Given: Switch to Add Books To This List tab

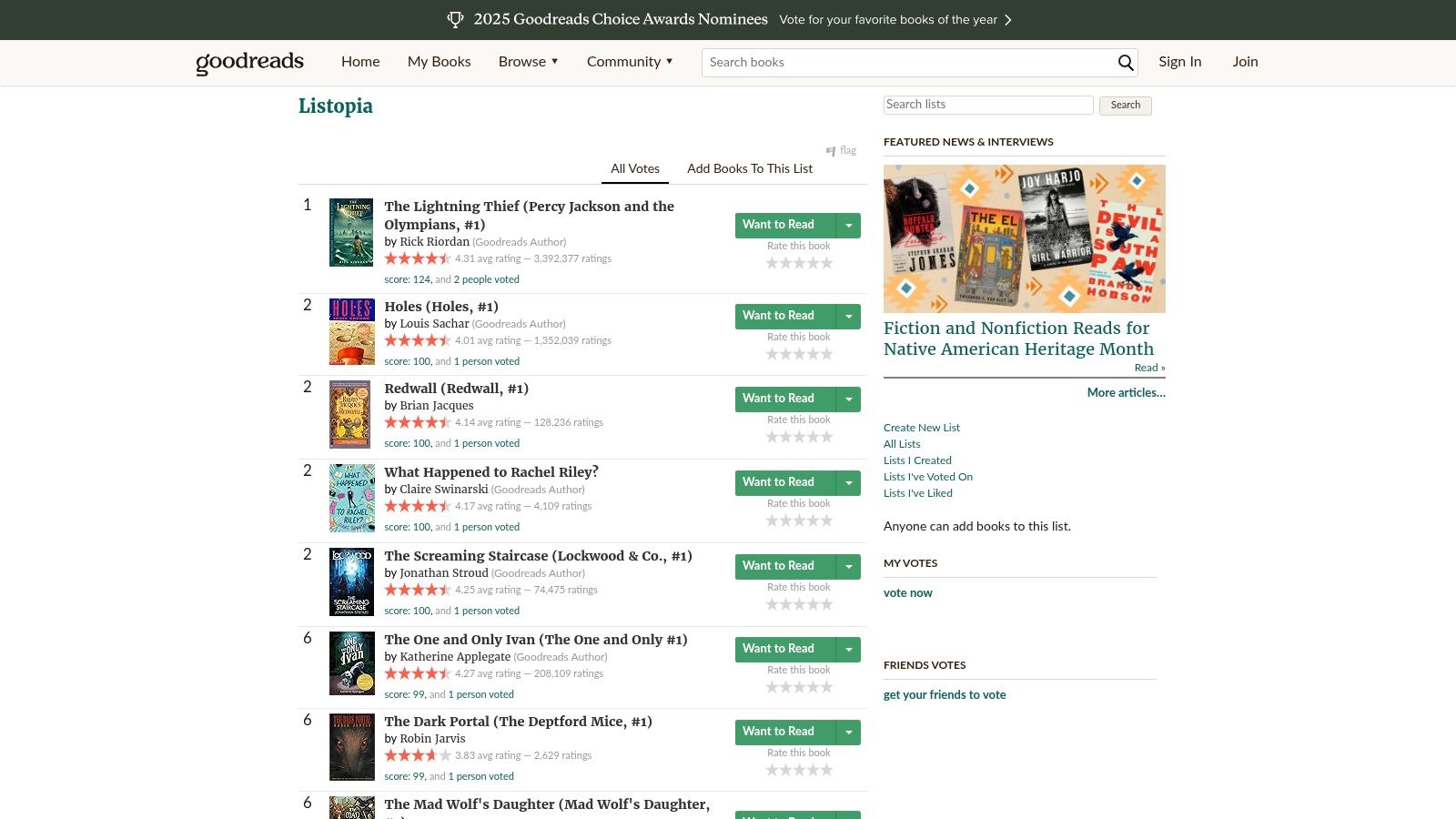Looking at the screenshot, I should click(x=750, y=168).
